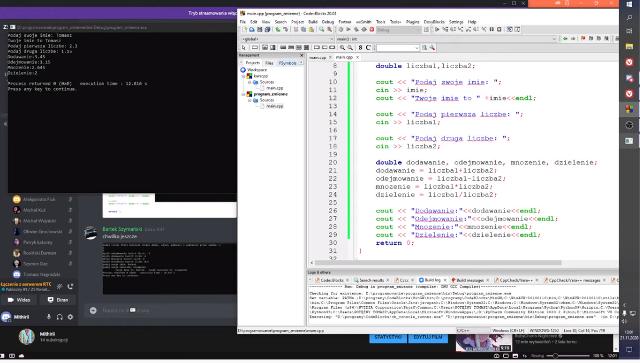Click the Save all files toolbar icon
Viewport: 640px width, 363px height.
click(x=267, y=29)
